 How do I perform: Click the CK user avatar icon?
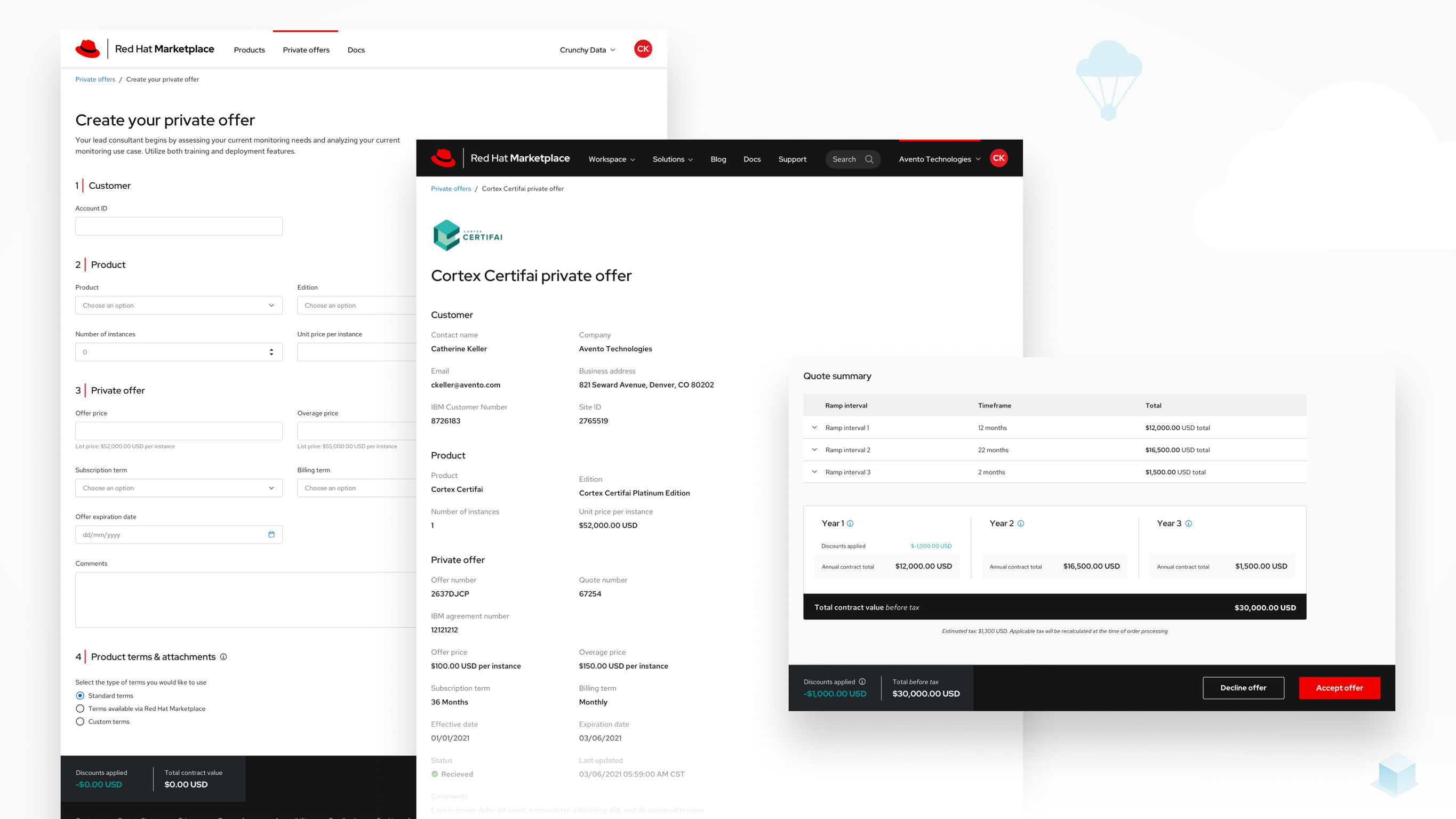(x=643, y=49)
